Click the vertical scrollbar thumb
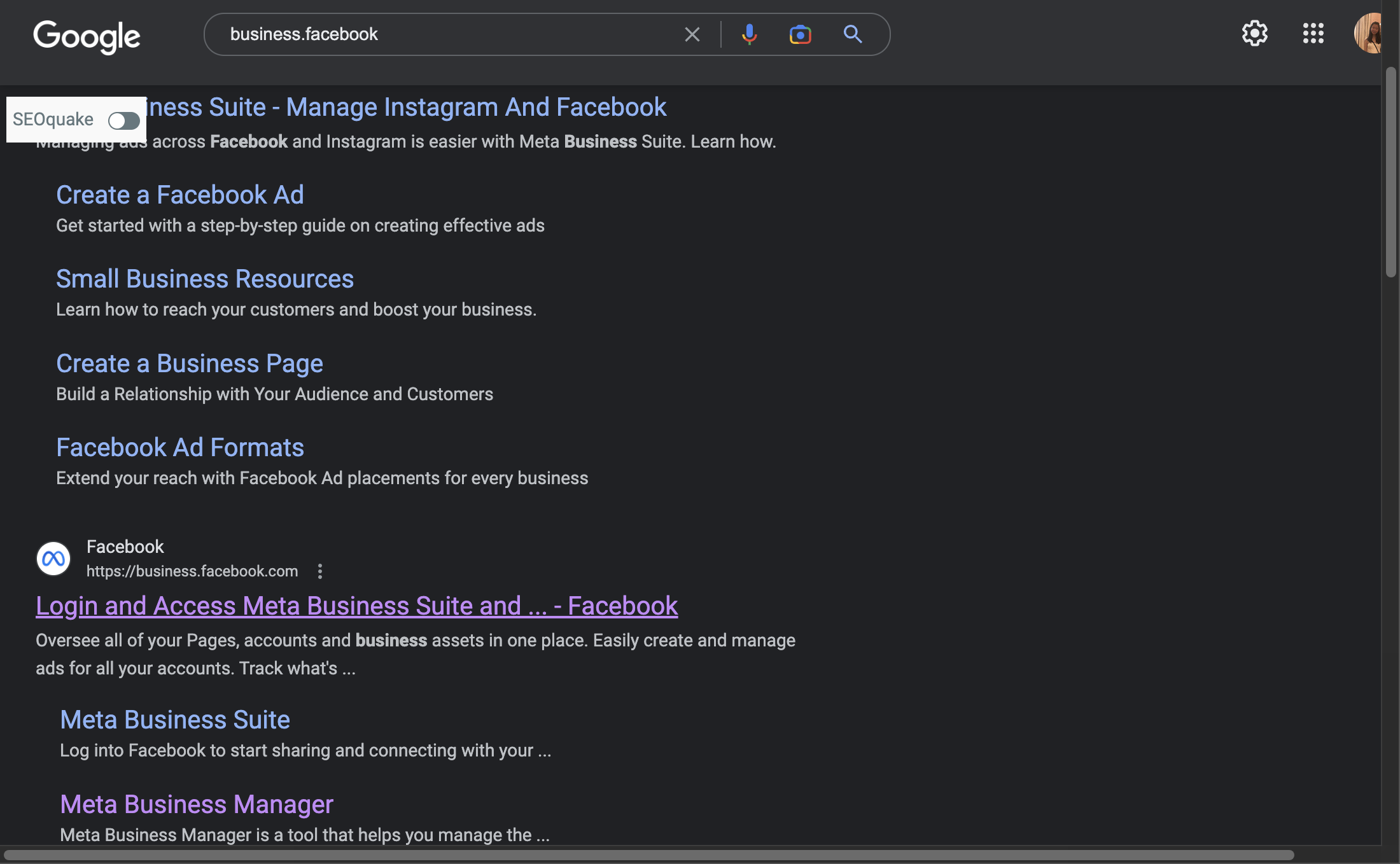 (x=1390, y=172)
